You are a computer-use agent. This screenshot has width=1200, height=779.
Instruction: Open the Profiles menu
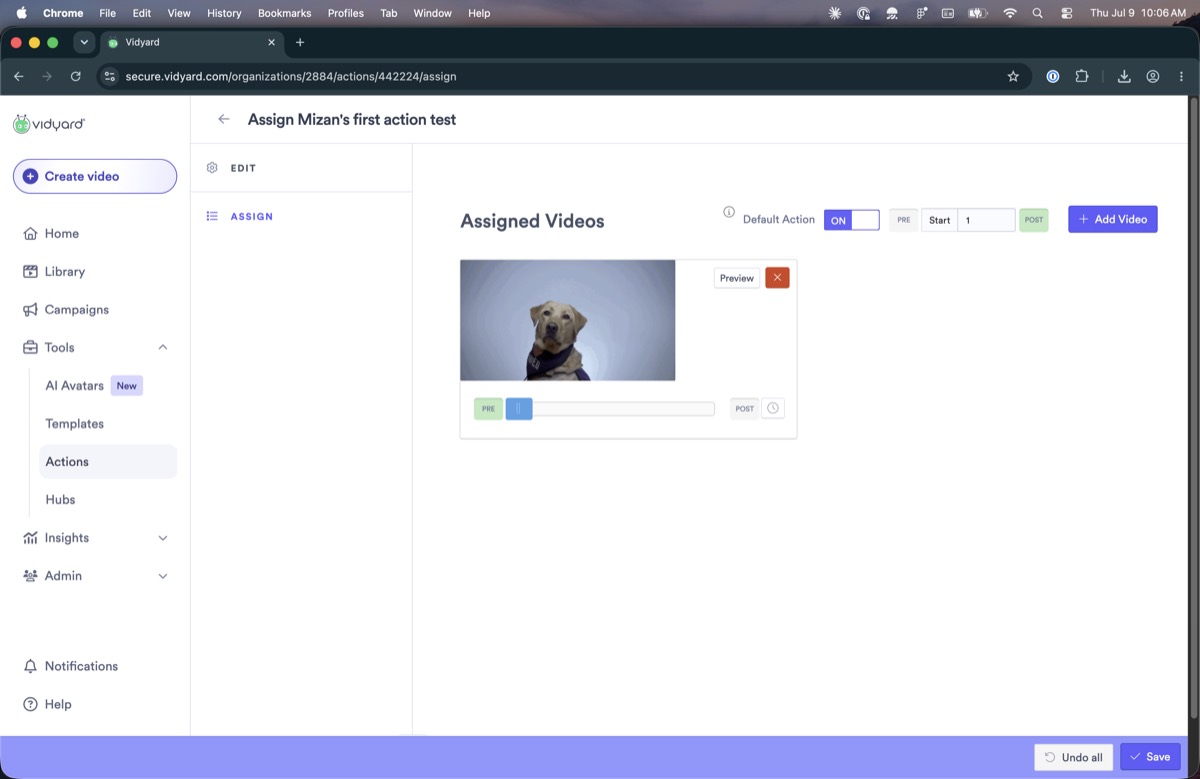[345, 13]
